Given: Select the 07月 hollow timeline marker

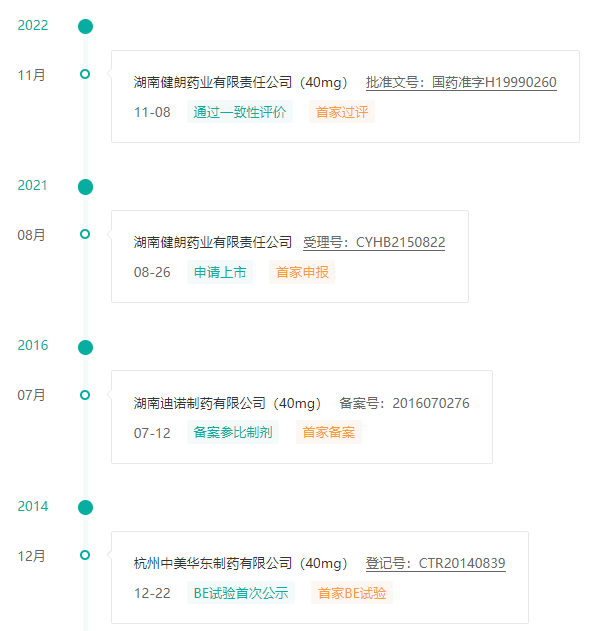Looking at the screenshot, I should [85, 395].
